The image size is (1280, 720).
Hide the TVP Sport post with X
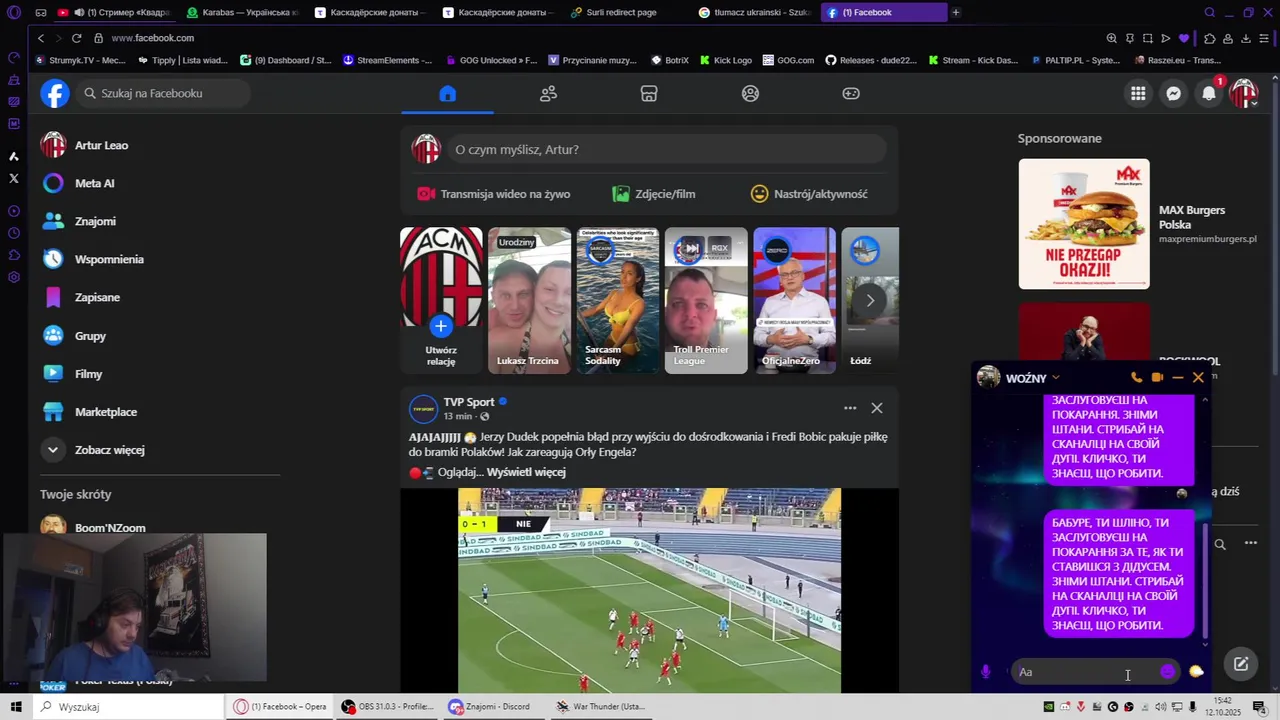tap(877, 408)
